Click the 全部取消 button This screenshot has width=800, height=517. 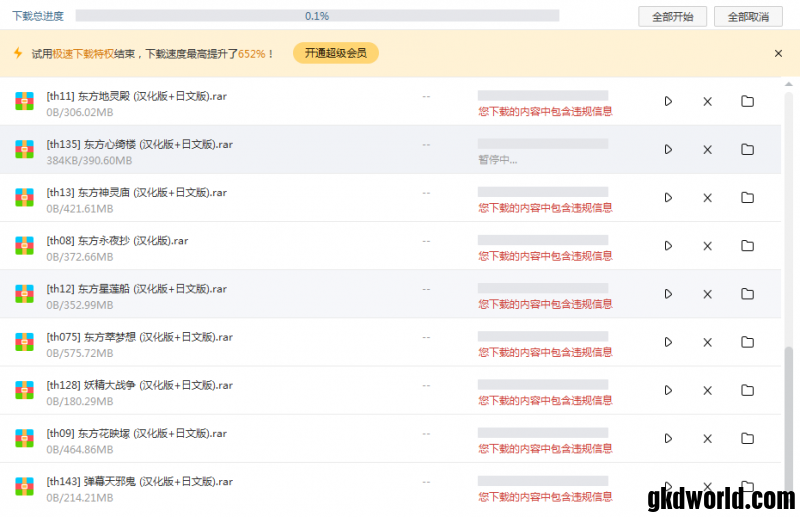pos(748,17)
